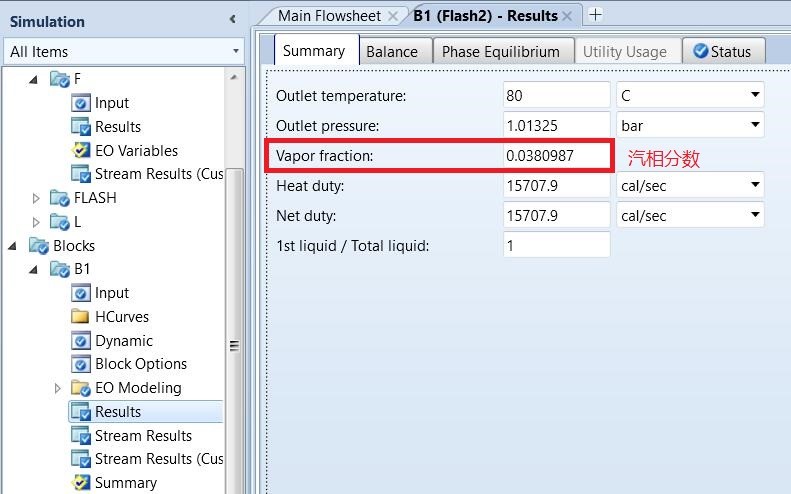Click the Vapor fraction value field

point(556,156)
